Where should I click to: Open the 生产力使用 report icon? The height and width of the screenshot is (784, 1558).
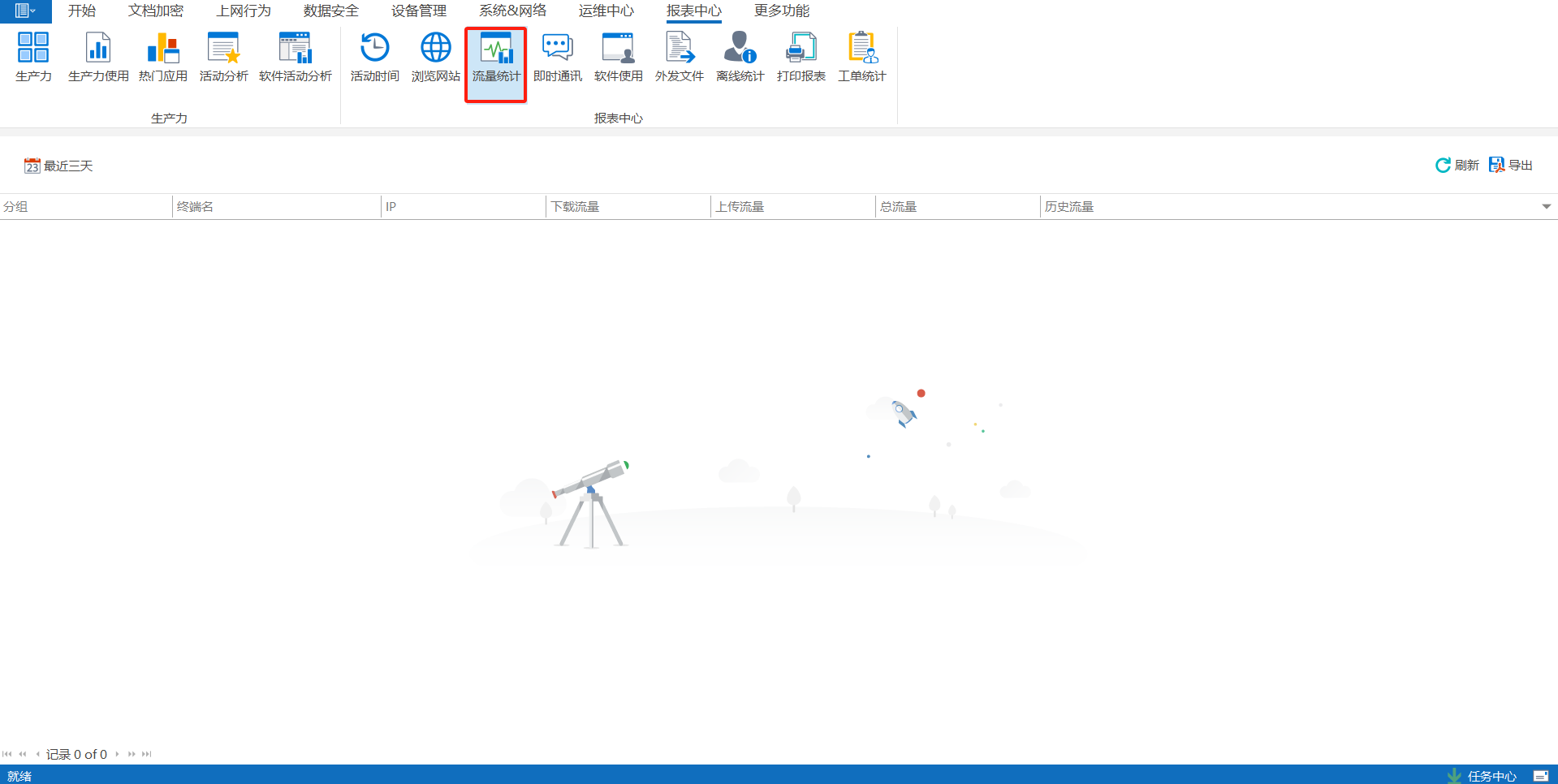coord(98,57)
